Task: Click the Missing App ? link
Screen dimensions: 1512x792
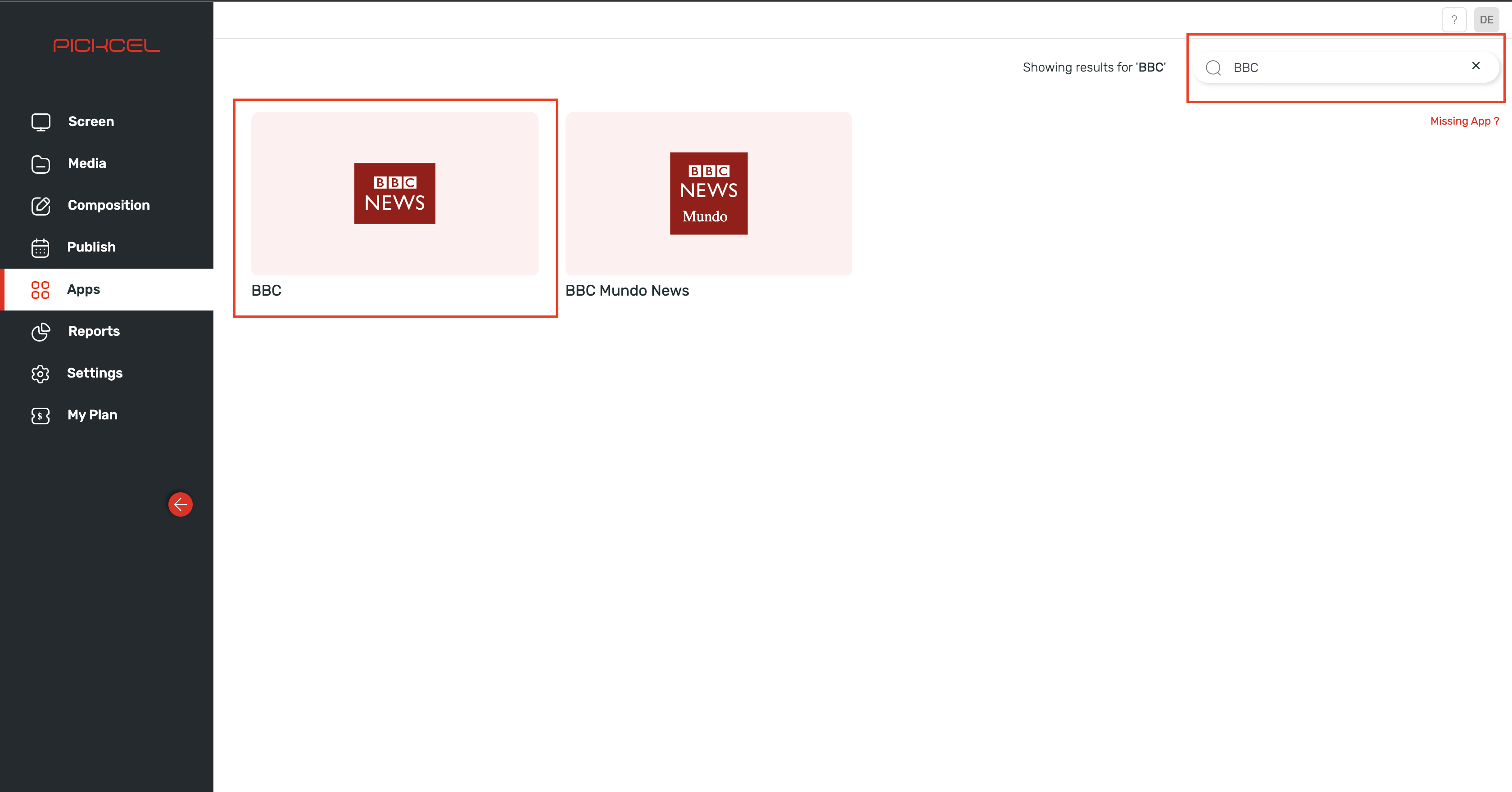Action: [x=1464, y=121]
